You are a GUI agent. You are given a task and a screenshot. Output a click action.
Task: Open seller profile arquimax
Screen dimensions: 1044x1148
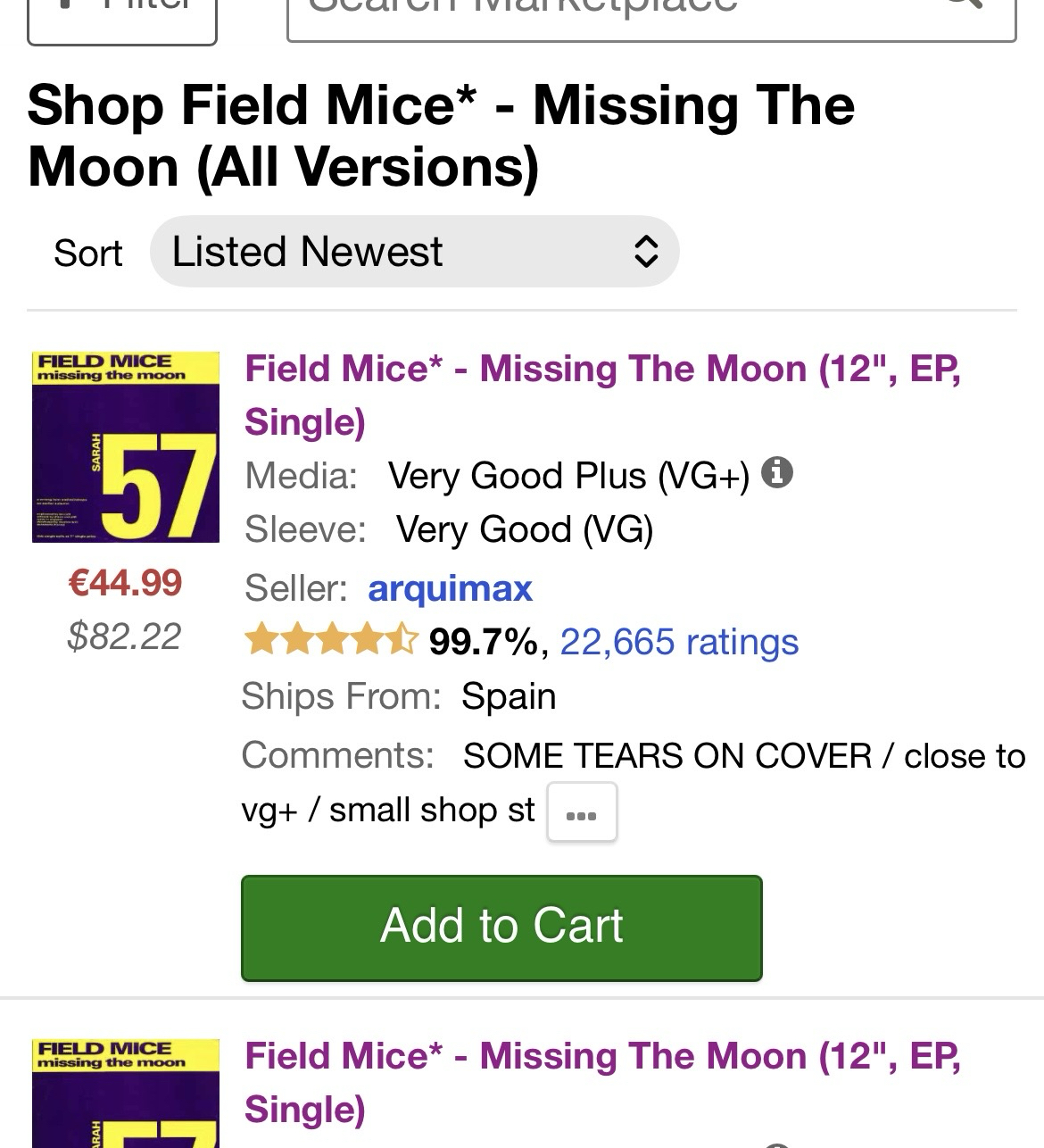(450, 588)
